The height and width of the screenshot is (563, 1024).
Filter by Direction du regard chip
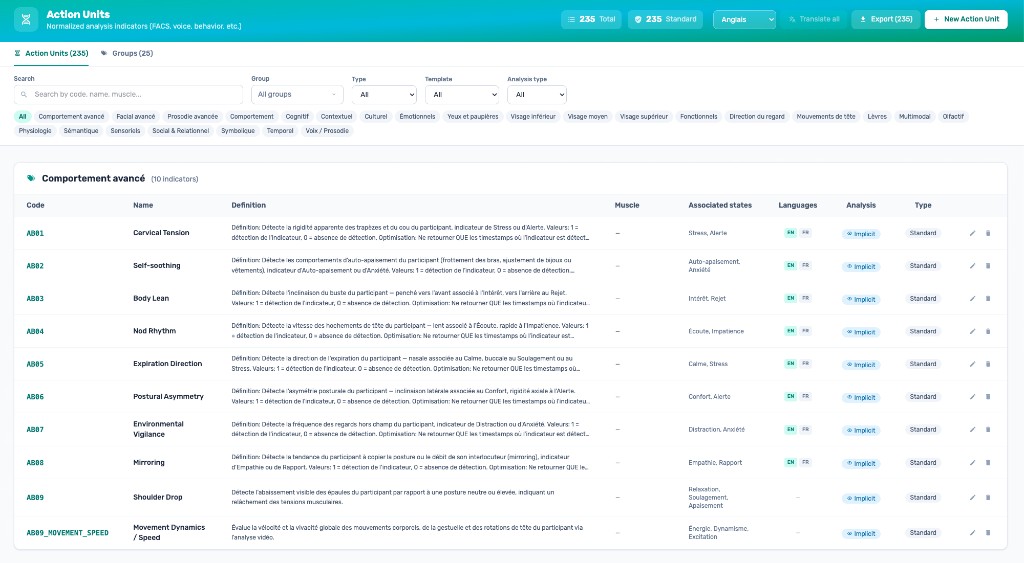click(x=757, y=117)
